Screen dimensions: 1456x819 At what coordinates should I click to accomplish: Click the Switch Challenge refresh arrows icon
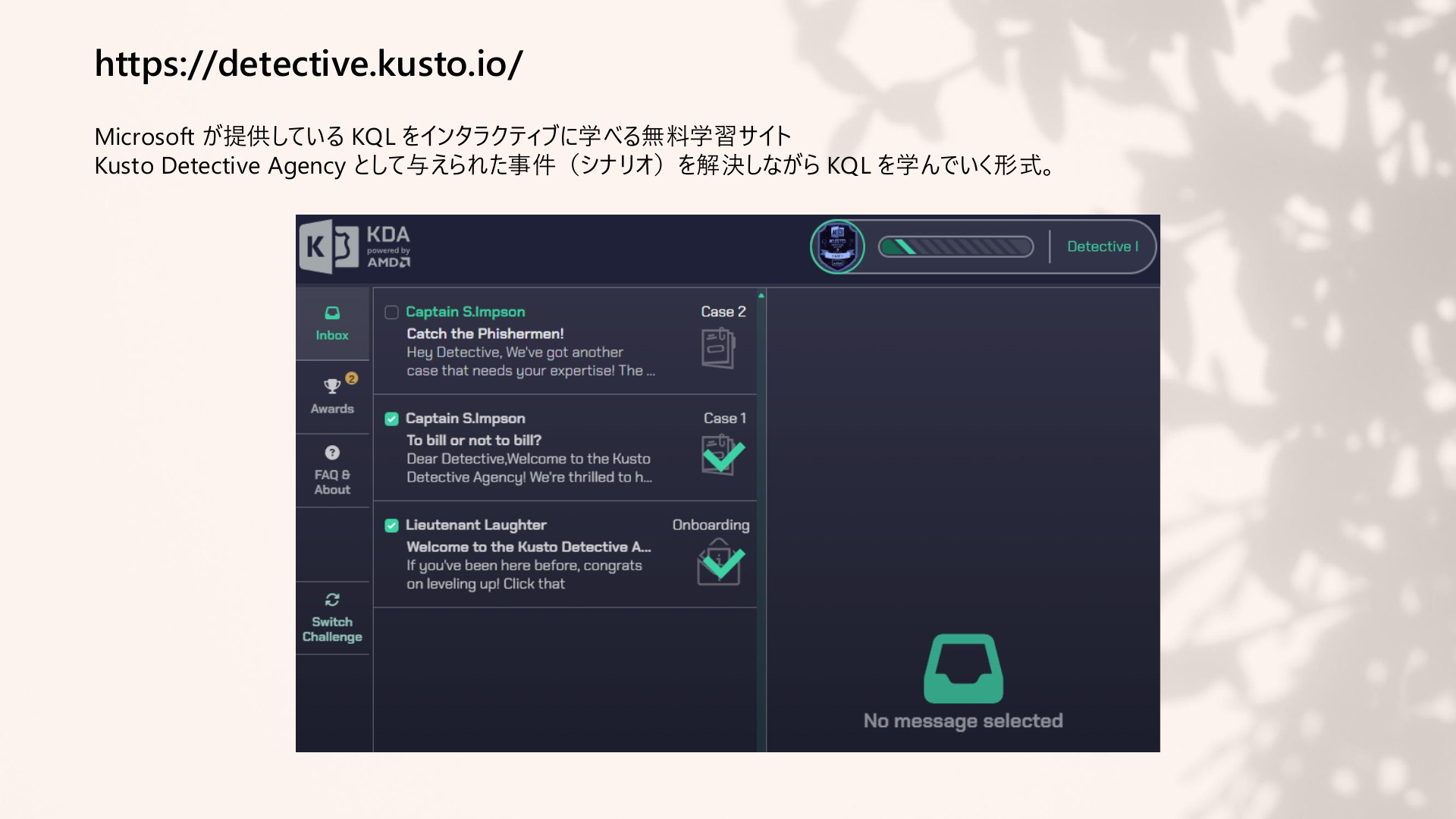tap(332, 600)
